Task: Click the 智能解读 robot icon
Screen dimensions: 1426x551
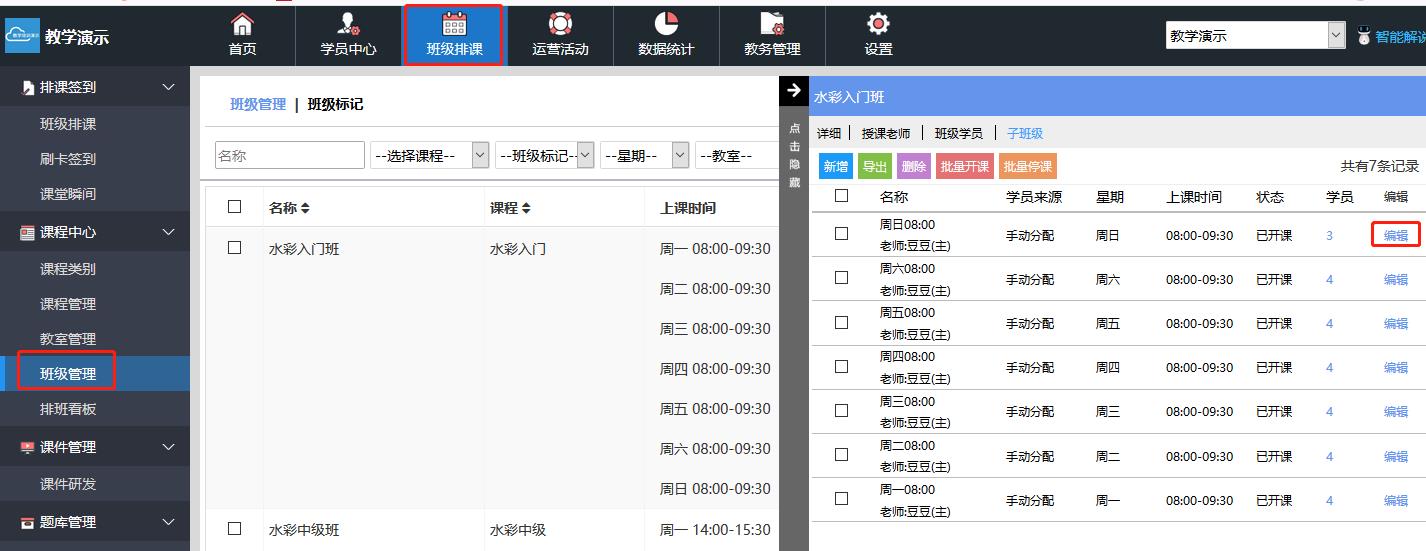Action: (x=1364, y=36)
